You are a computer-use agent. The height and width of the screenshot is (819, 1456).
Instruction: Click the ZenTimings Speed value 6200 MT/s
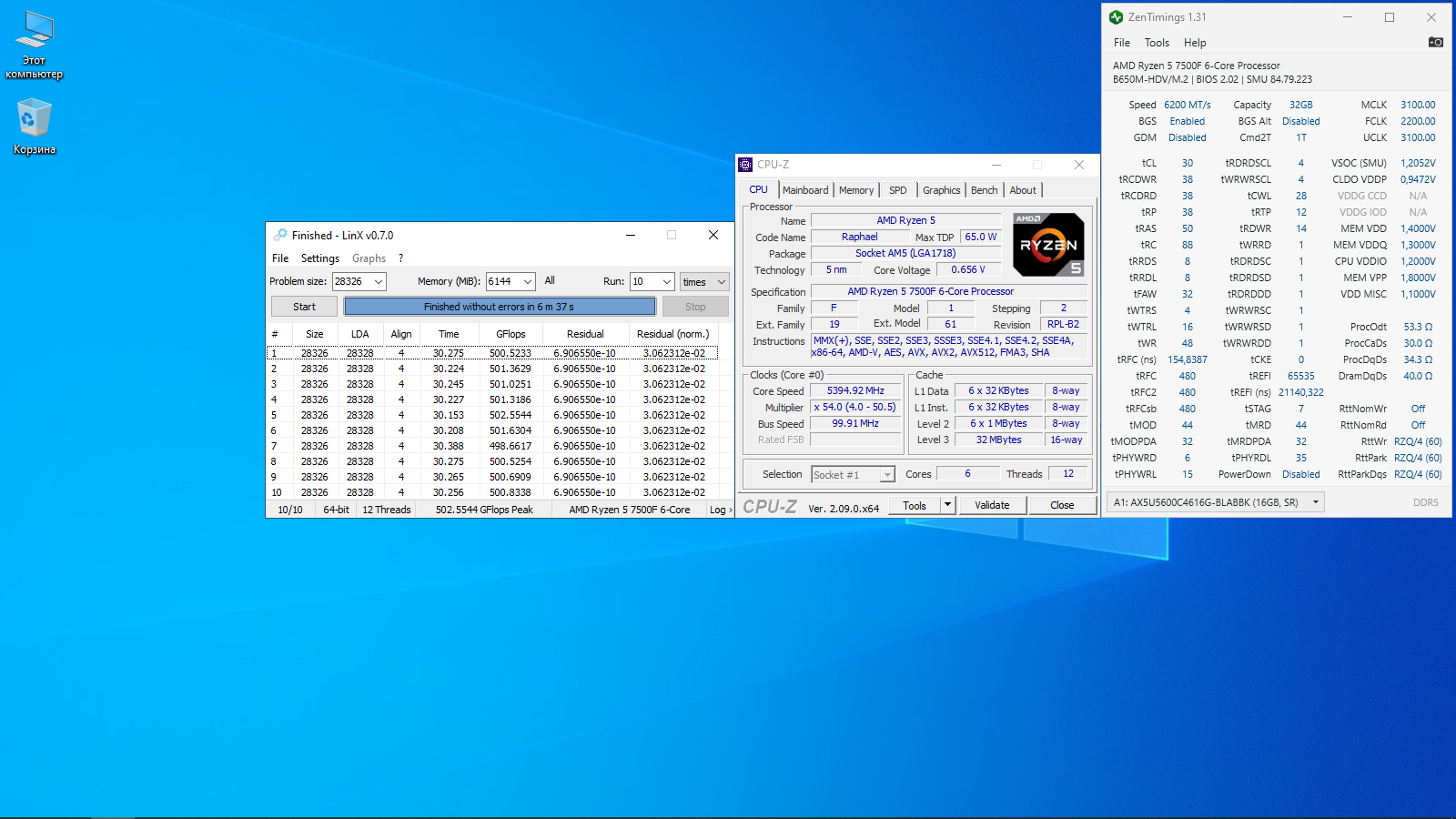pyautogui.click(x=1188, y=105)
